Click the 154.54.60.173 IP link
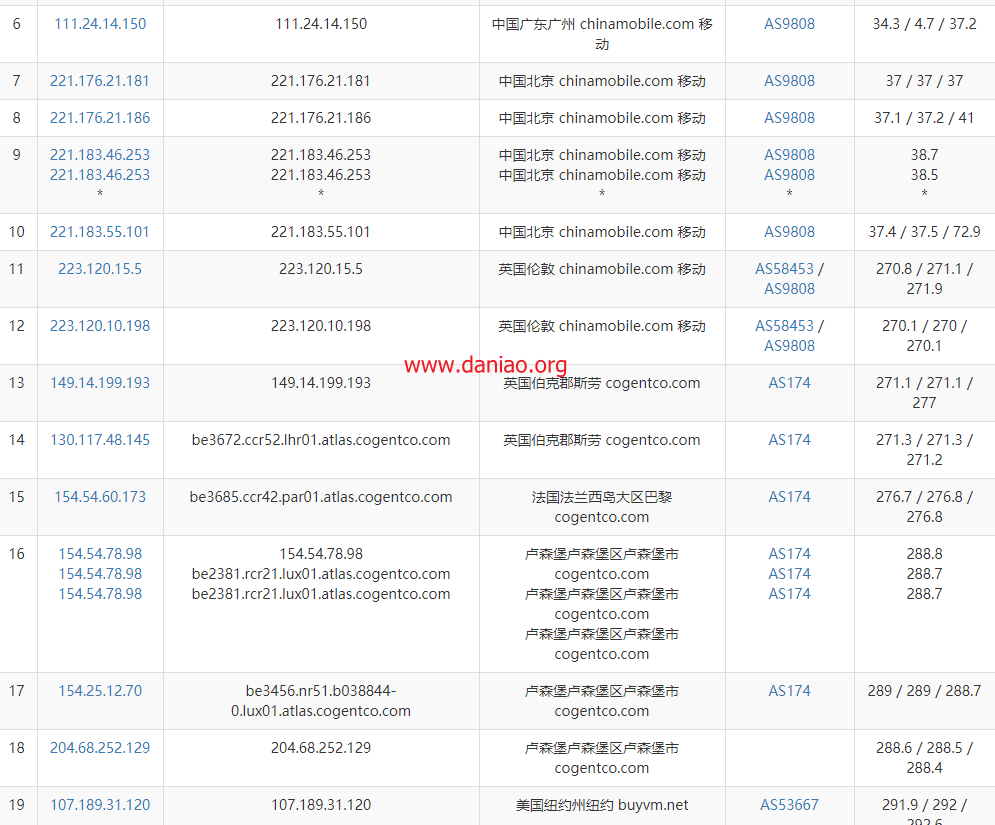Image resolution: width=995 pixels, height=825 pixels. (100, 497)
